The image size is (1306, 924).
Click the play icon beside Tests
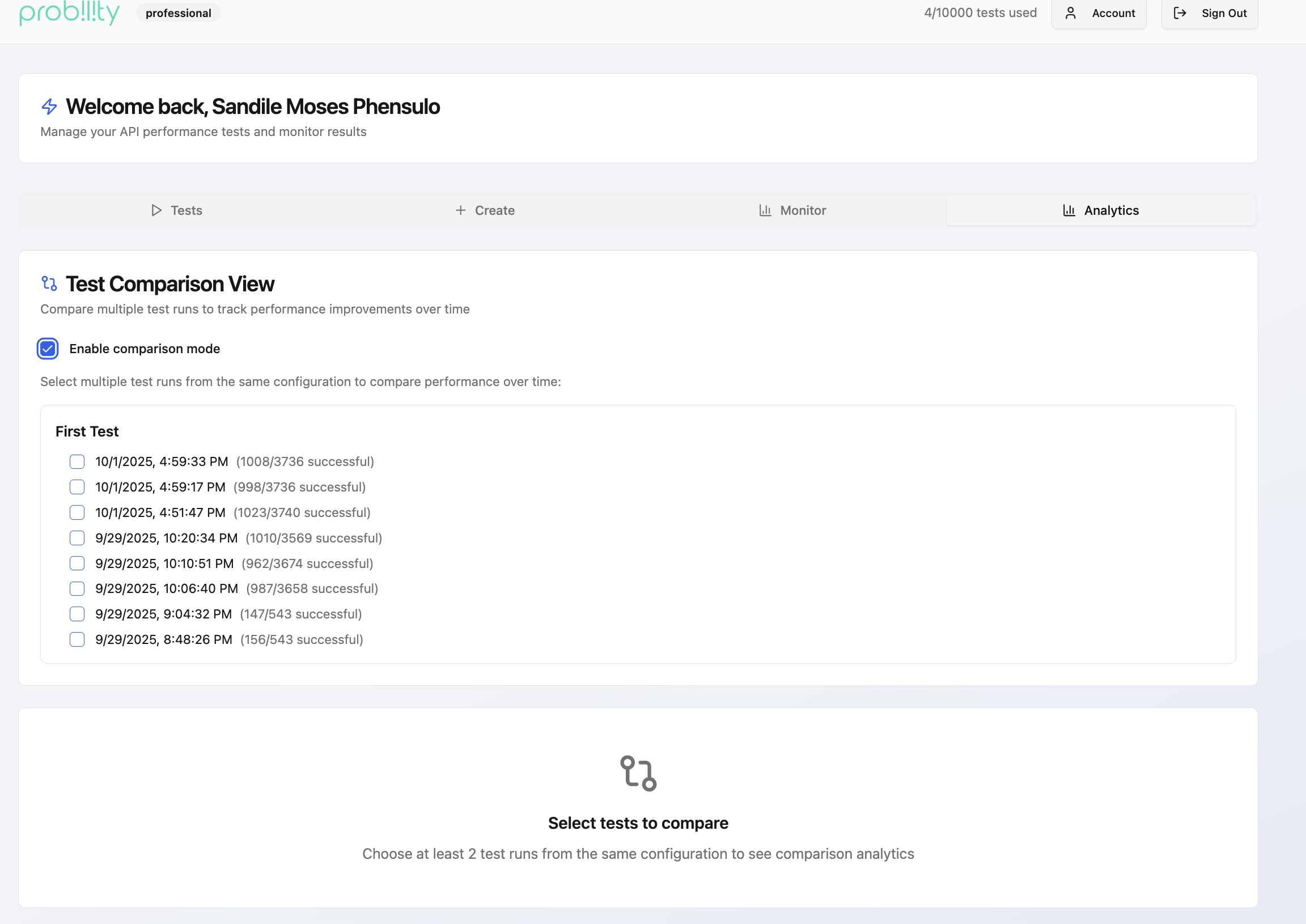pos(156,210)
